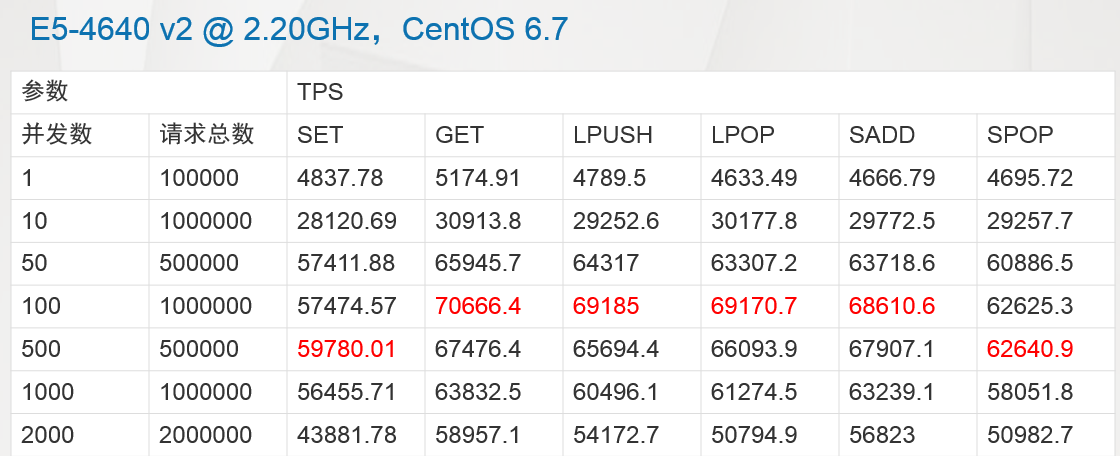Select the 并发数 column header
Screen dimensions: 1120x456
tap(57, 135)
